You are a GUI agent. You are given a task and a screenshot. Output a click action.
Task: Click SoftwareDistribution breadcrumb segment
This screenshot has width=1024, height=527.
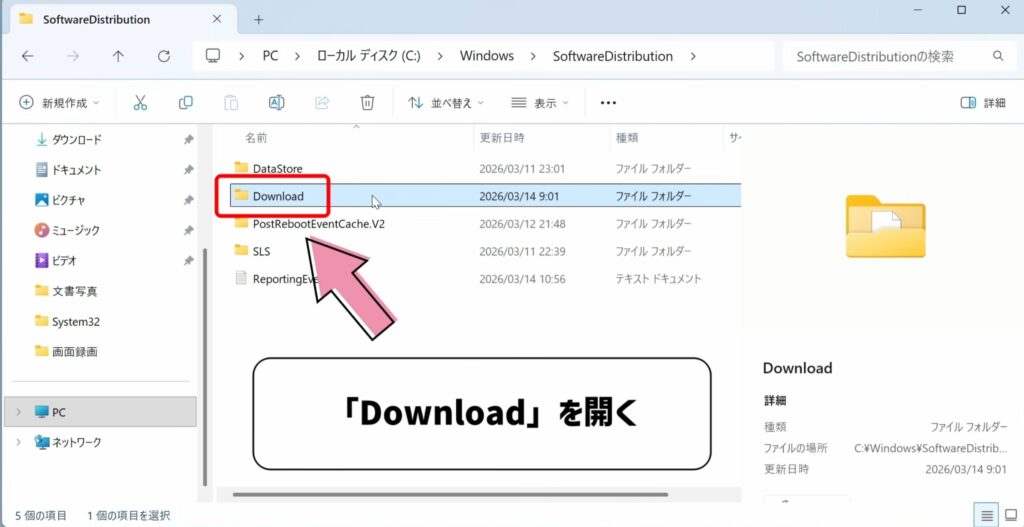613,56
